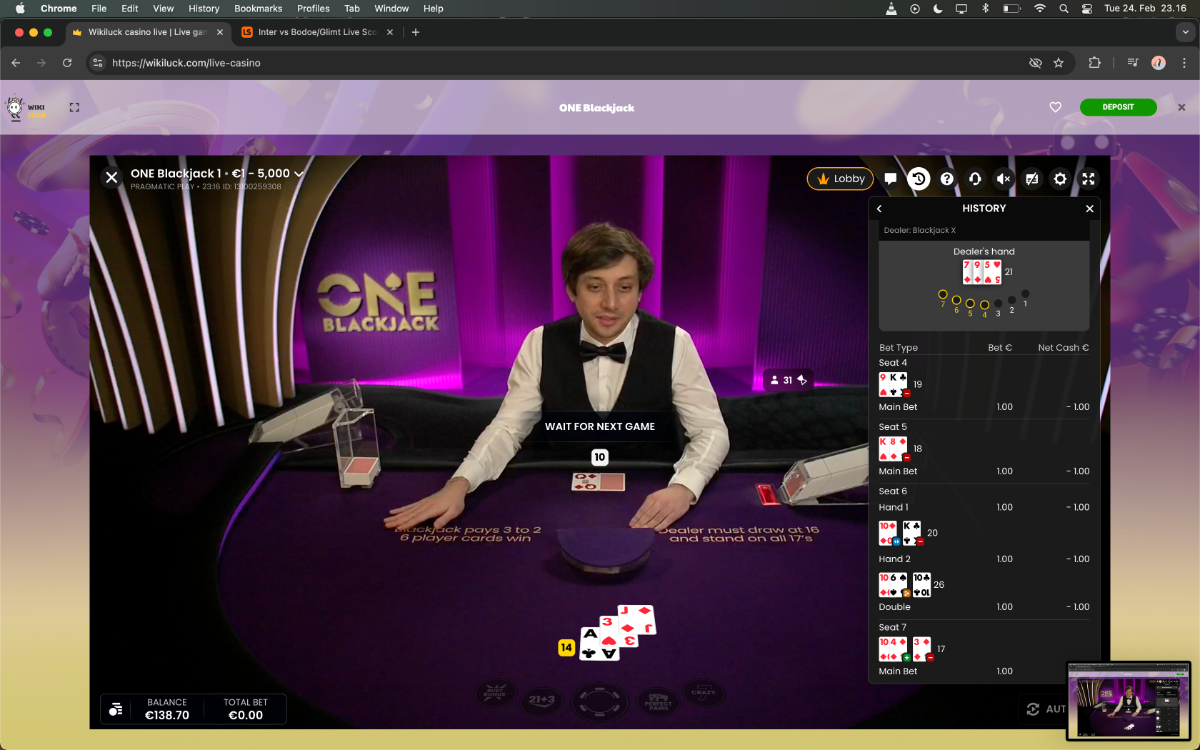Click the heart favorite icon
The width and height of the screenshot is (1200, 750).
point(1055,107)
